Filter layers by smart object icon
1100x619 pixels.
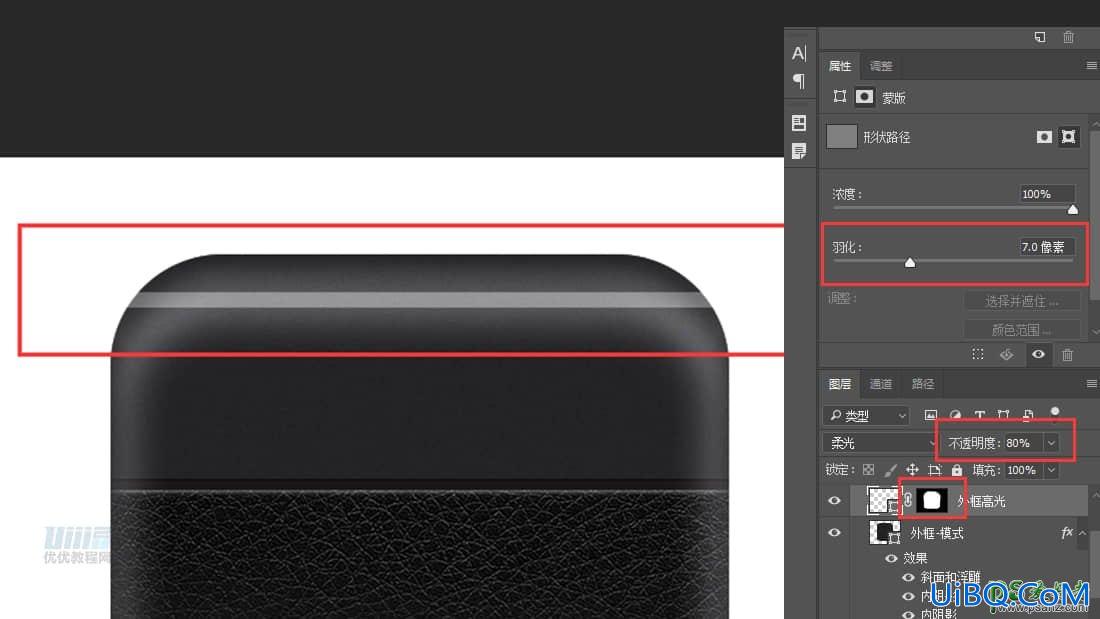pos(1028,415)
